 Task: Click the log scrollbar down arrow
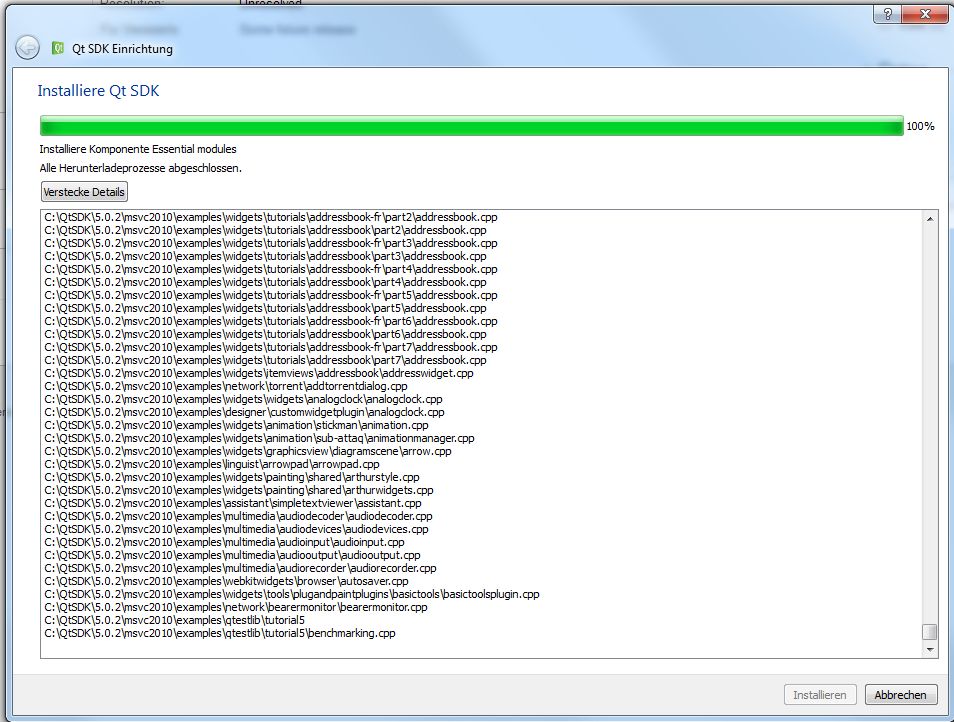[930, 649]
